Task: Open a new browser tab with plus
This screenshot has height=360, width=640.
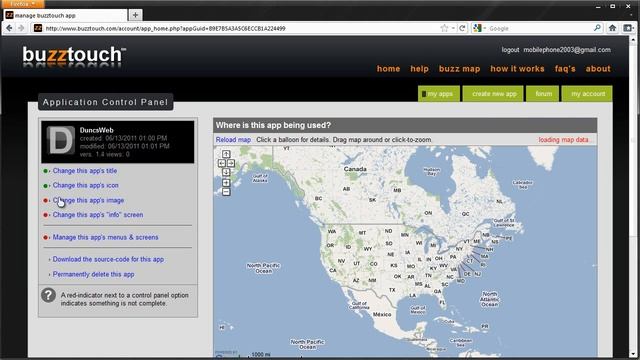Action: click(135, 15)
